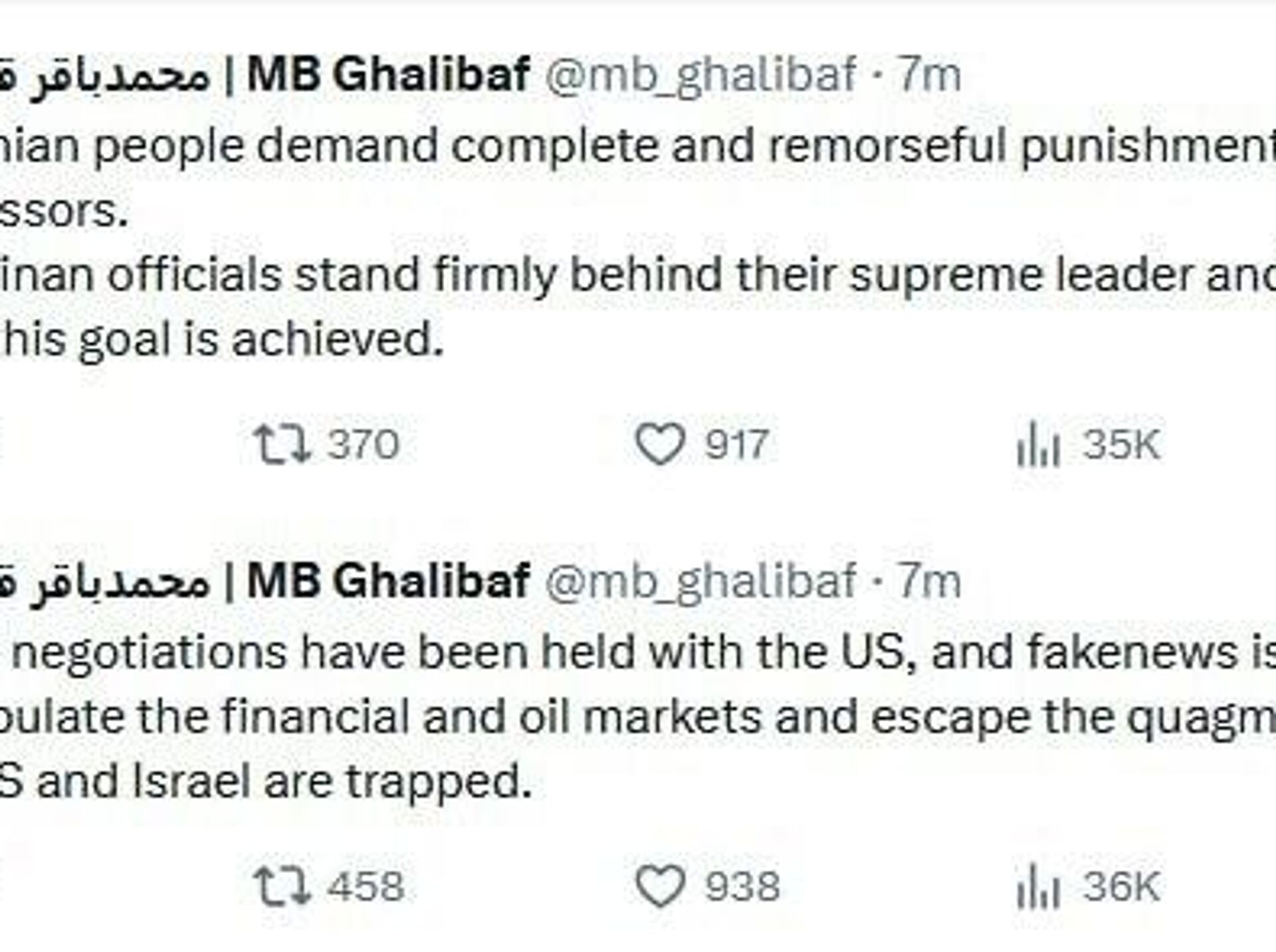Like the tweet with 917 likes
The image size is (1276, 952).
[660, 444]
